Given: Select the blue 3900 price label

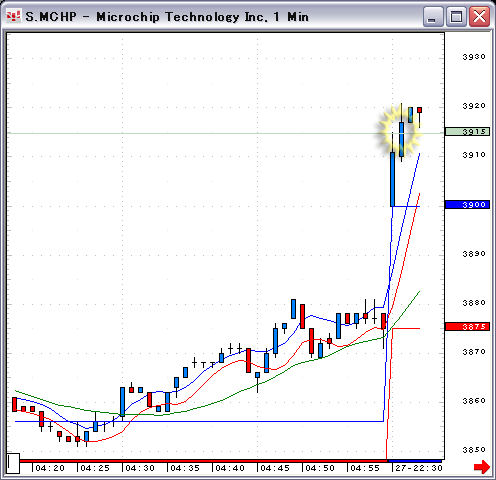Looking at the screenshot, I should pyautogui.click(x=467, y=204).
